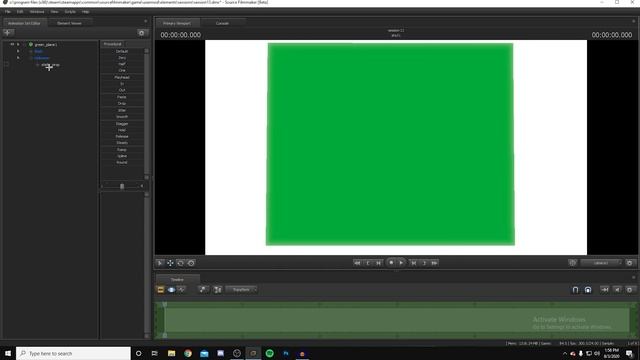Open Spotify from the taskbar
The width and height of the screenshot is (640, 360).
coord(269,353)
